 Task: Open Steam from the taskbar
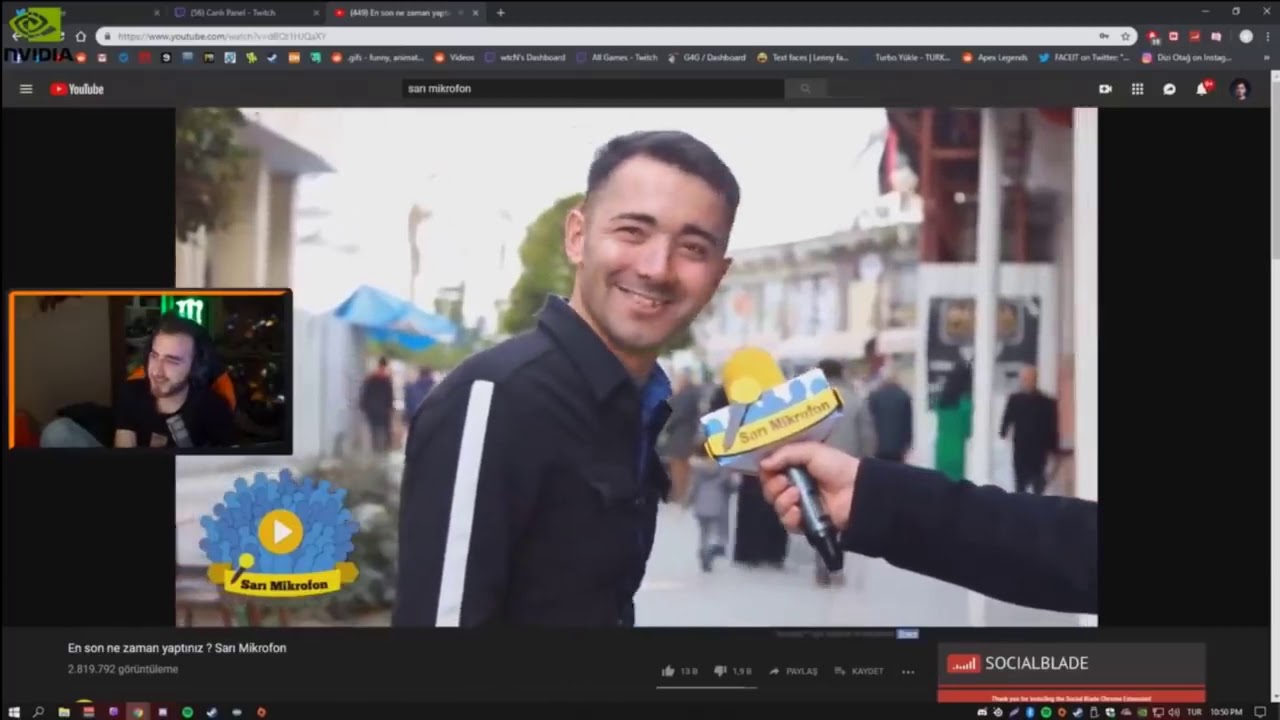click(x=211, y=712)
